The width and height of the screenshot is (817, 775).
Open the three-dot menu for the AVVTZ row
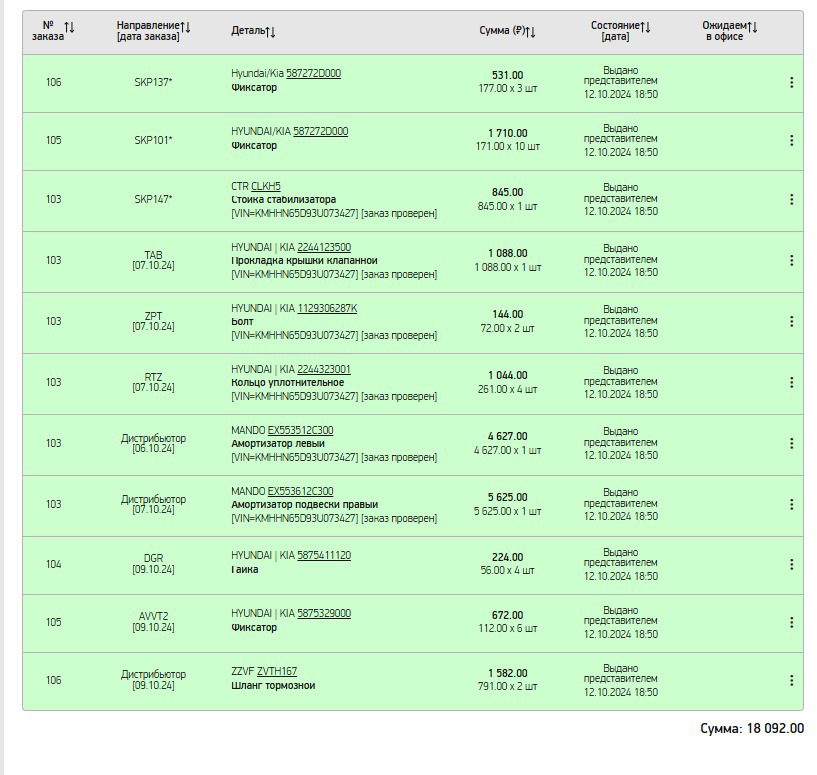click(791, 622)
